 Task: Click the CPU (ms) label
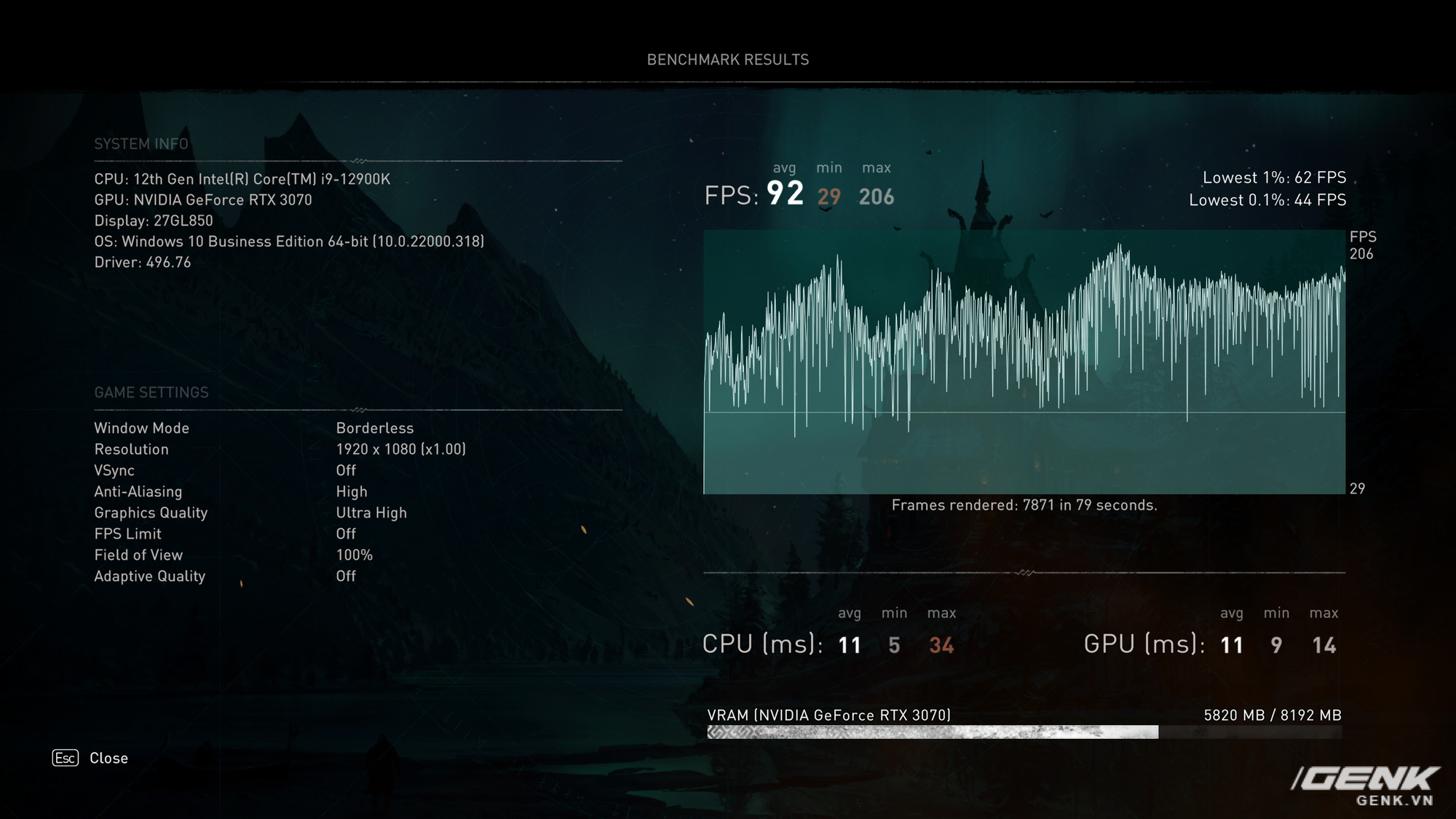pyautogui.click(x=762, y=644)
